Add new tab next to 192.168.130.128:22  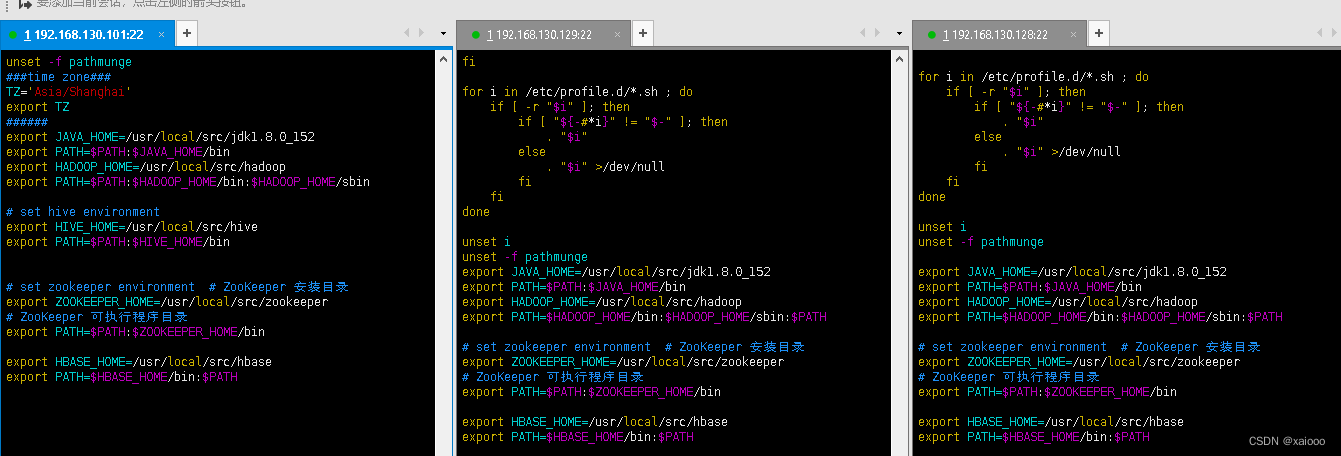[x=1099, y=34]
